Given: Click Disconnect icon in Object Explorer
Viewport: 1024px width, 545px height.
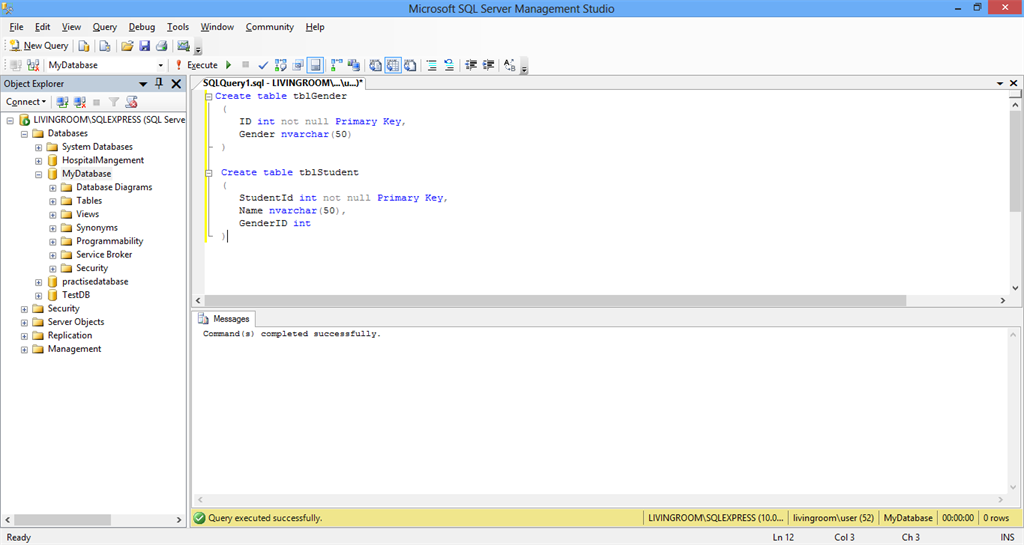Looking at the screenshot, I should 79,102.
